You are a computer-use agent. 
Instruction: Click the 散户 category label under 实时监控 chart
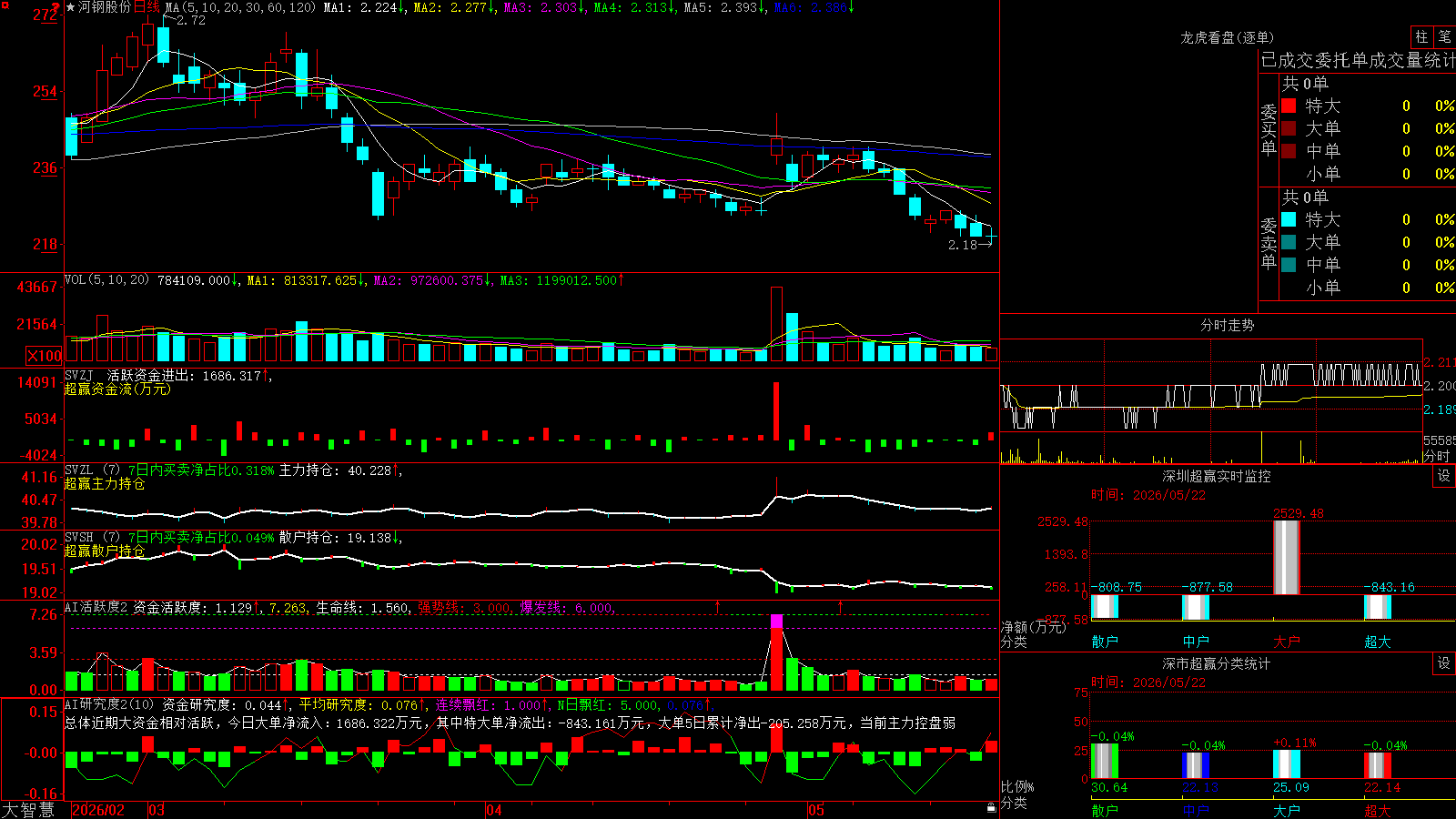click(x=1105, y=642)
